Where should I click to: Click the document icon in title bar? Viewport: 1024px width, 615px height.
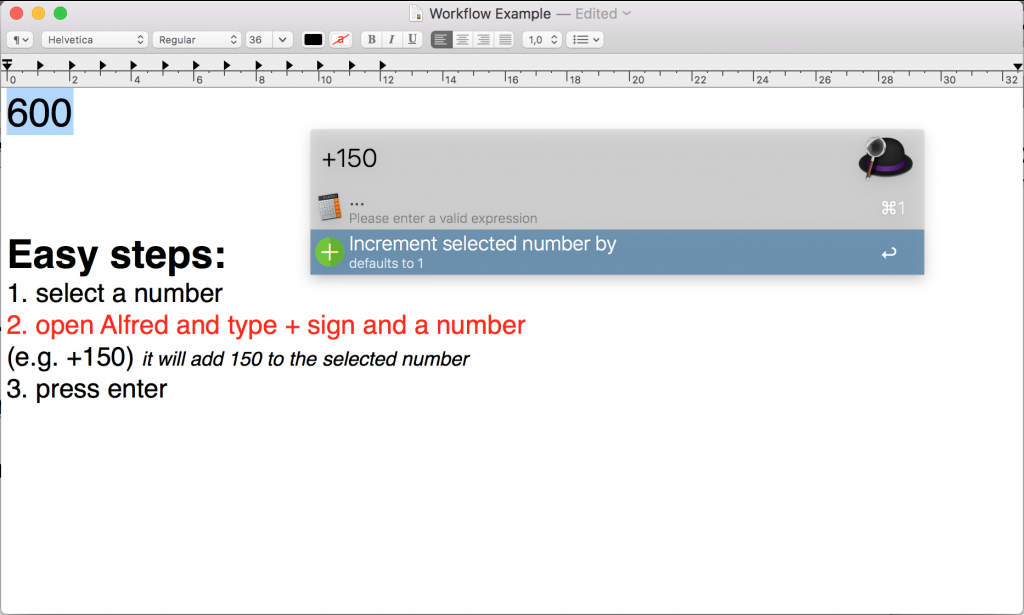tap(416, 14)
